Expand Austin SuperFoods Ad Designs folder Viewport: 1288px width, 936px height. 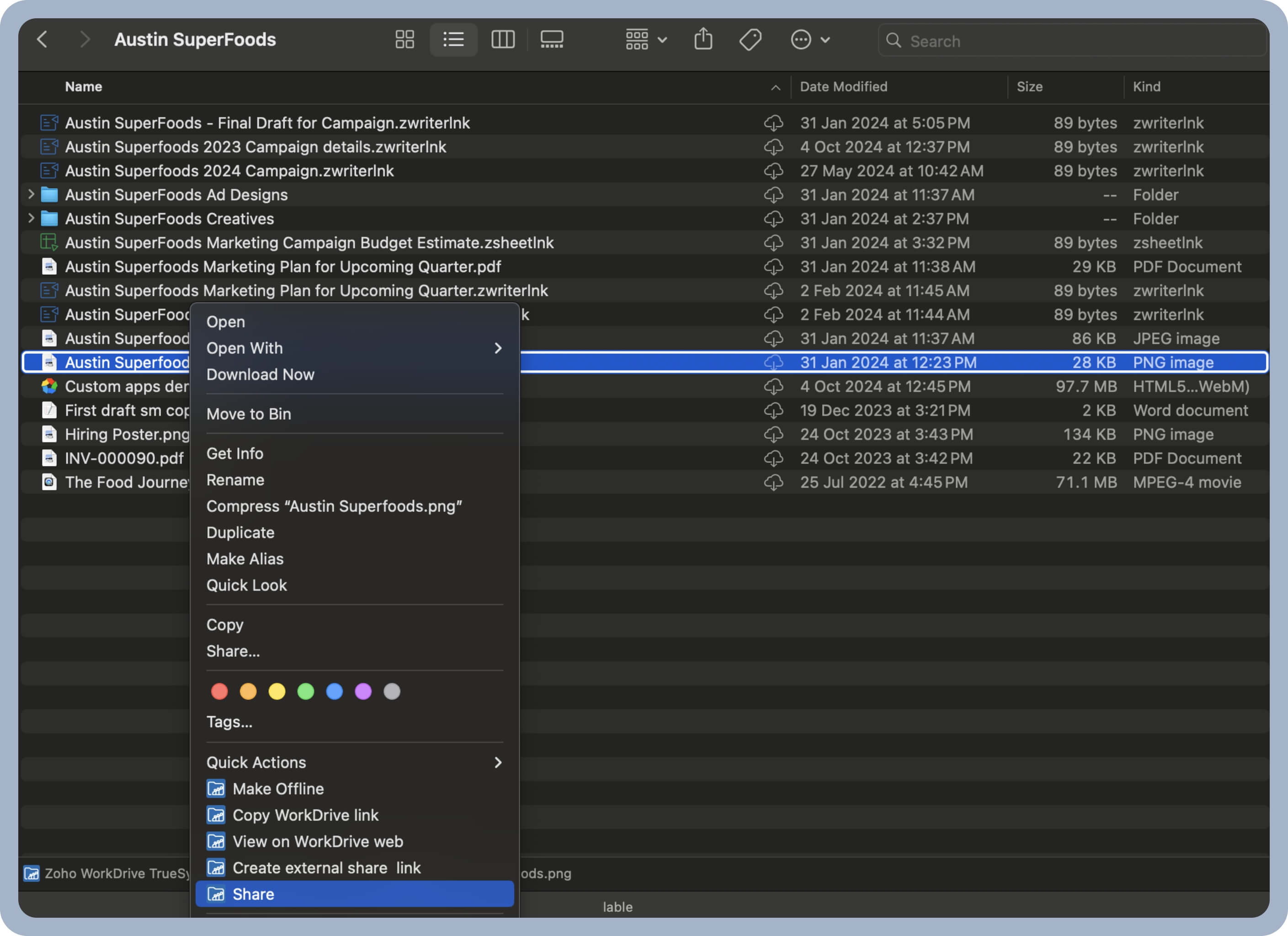31,195
